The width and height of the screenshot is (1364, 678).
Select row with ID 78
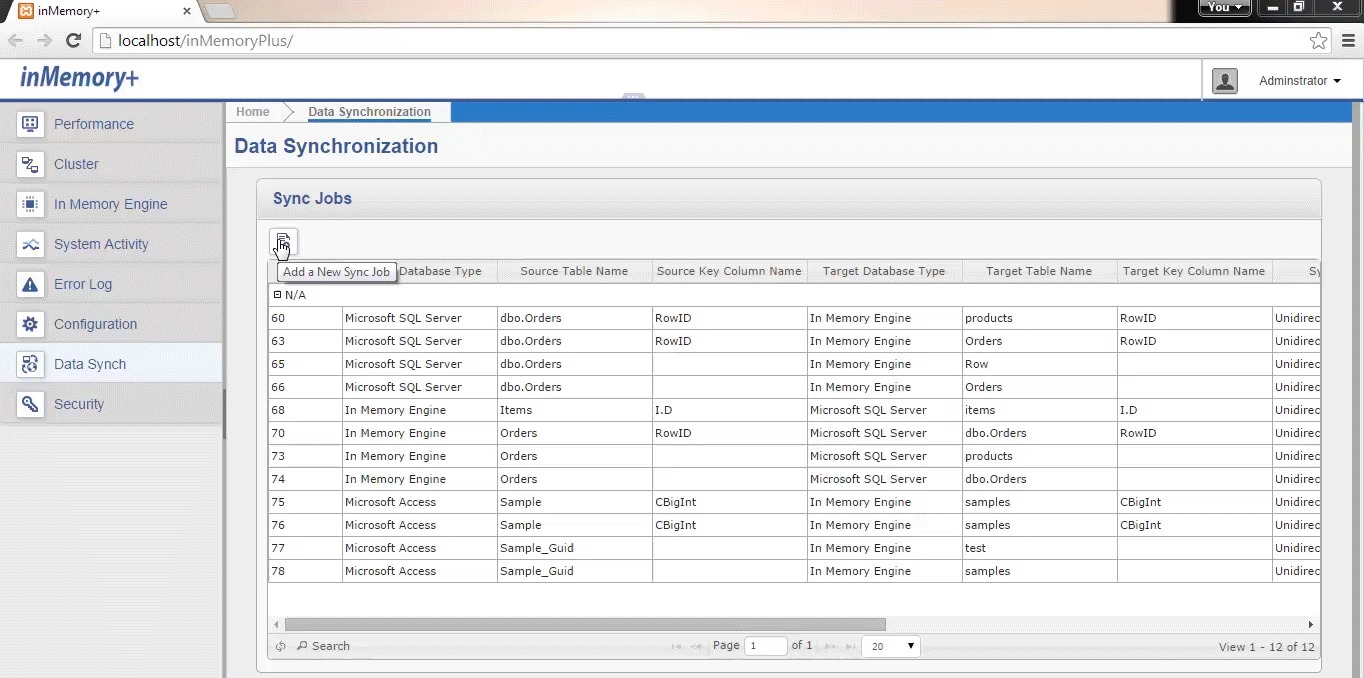[x=794, y=571]
